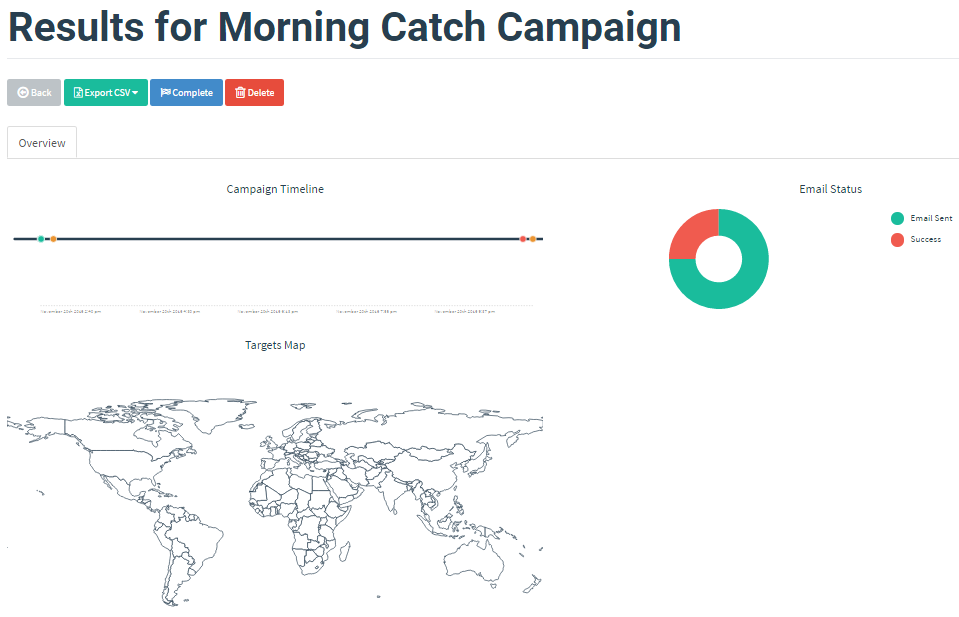This screenshot has height=617, width=959.
Task: Select the last orange timeline dot
Action: (533, 239)
